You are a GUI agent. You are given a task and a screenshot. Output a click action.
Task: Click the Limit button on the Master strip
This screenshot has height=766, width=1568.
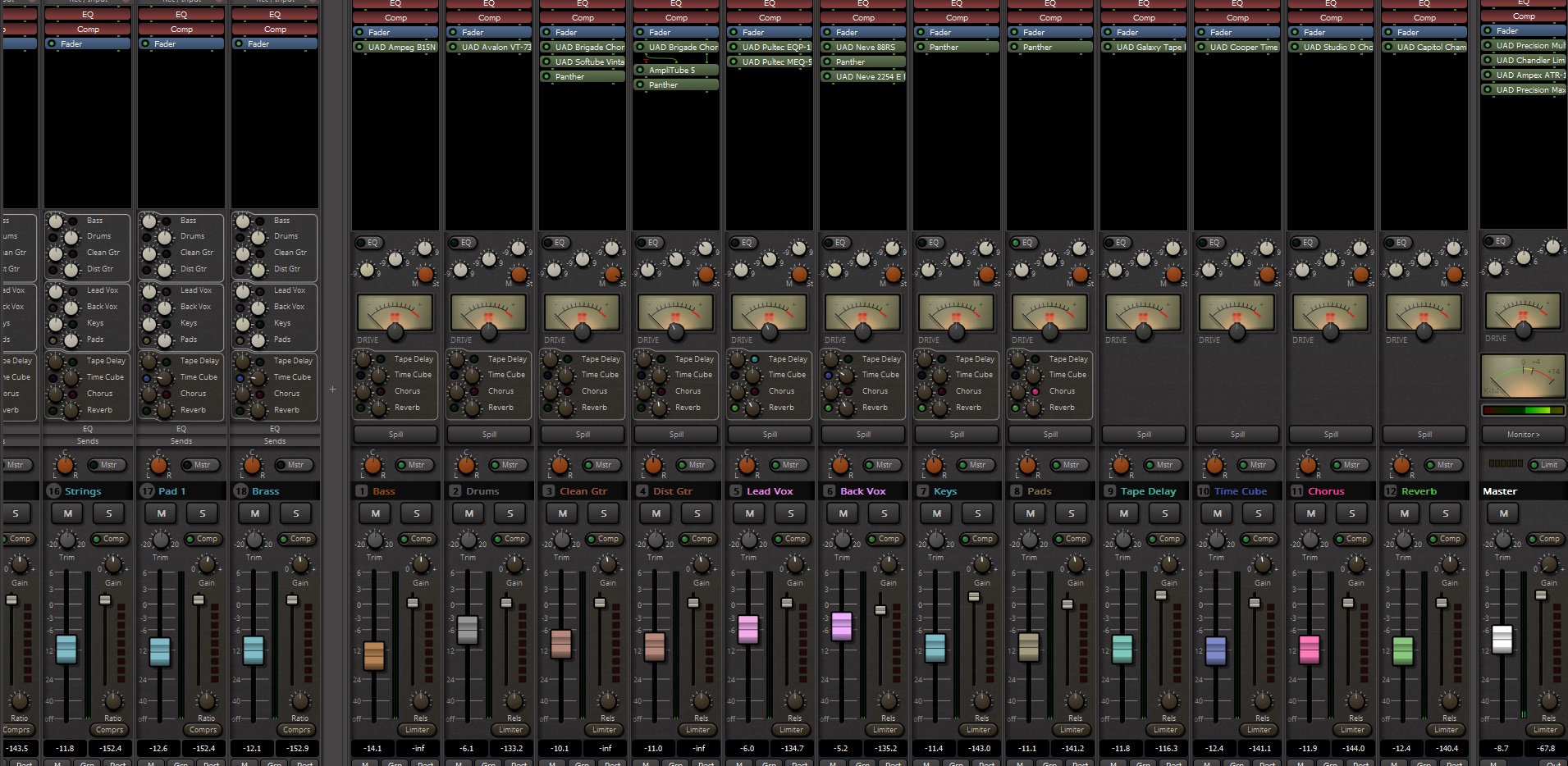(x=1547, y=464)
